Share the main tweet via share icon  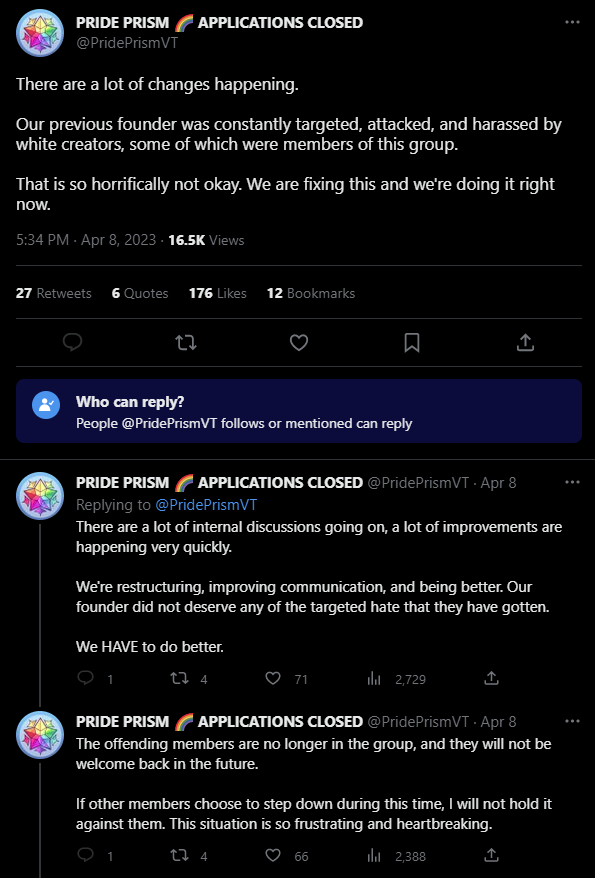(525, 342)
